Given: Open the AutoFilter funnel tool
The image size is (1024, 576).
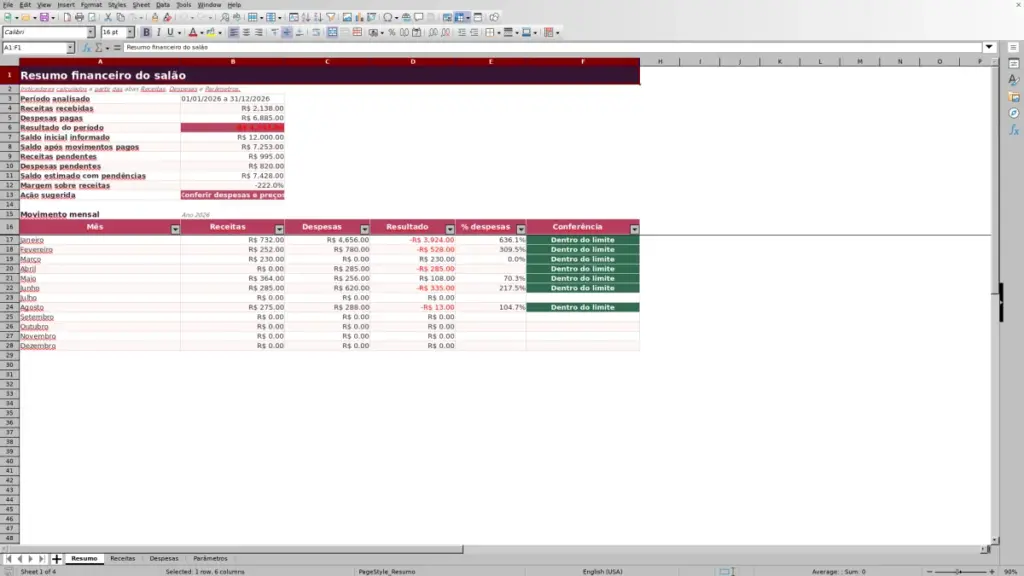Looking at the screenshot, I should [331, 18].
